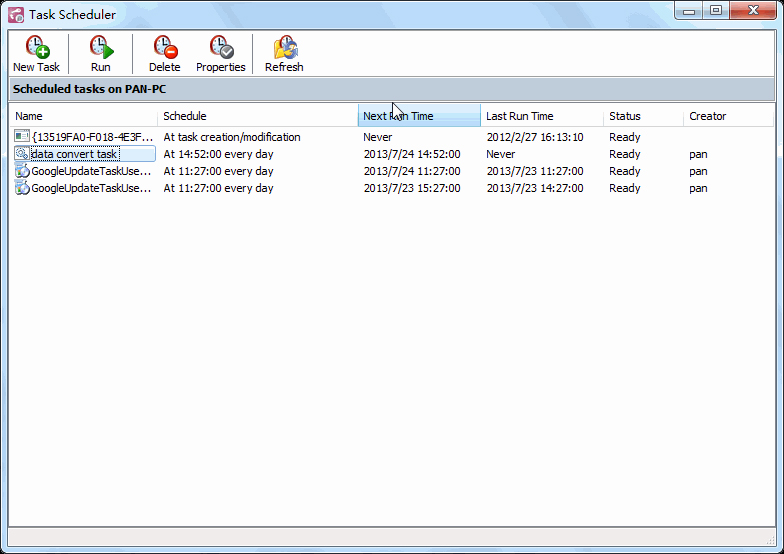Image resolution: width=784 pixels, height=554 pixels.
Task: Select the first GoogleUpdateTaskUse... task entry
Action: point(91,171)
